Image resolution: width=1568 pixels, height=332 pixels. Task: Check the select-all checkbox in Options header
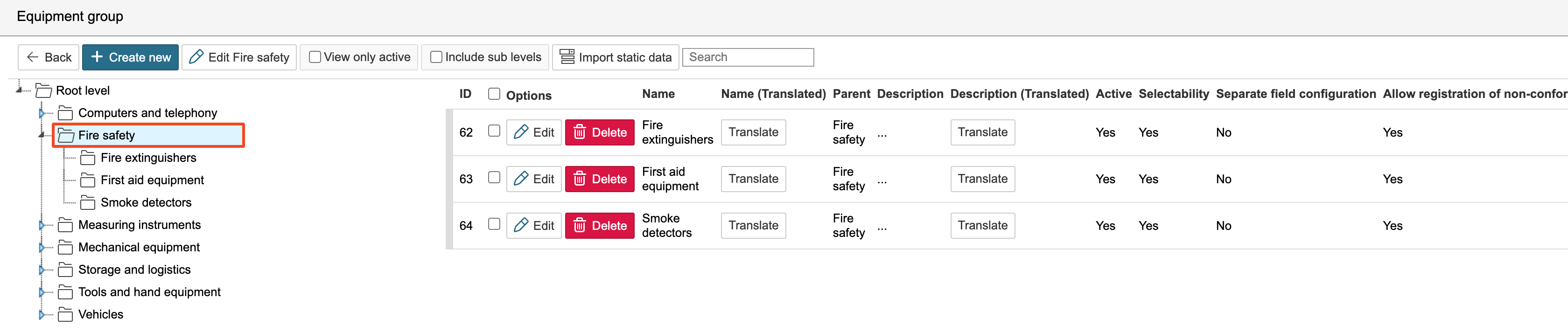[x=494, y=94]
